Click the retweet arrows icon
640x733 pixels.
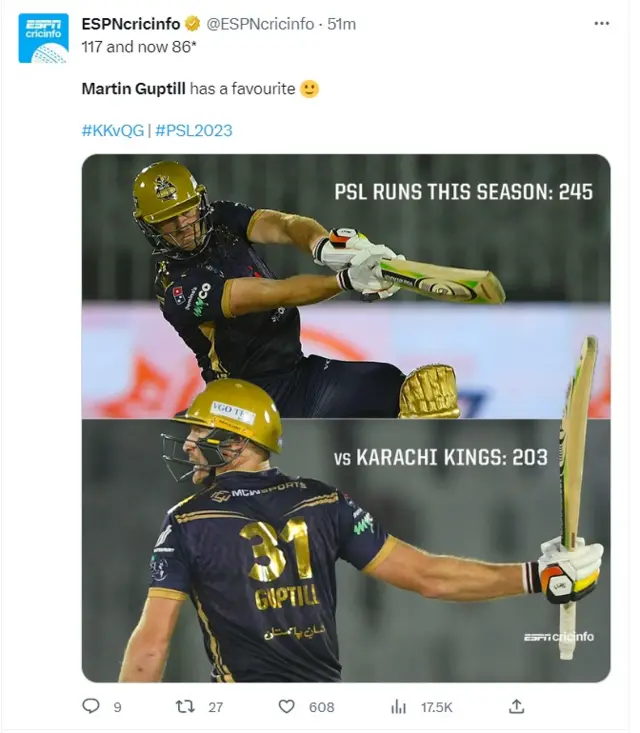[x=185, y=706]
